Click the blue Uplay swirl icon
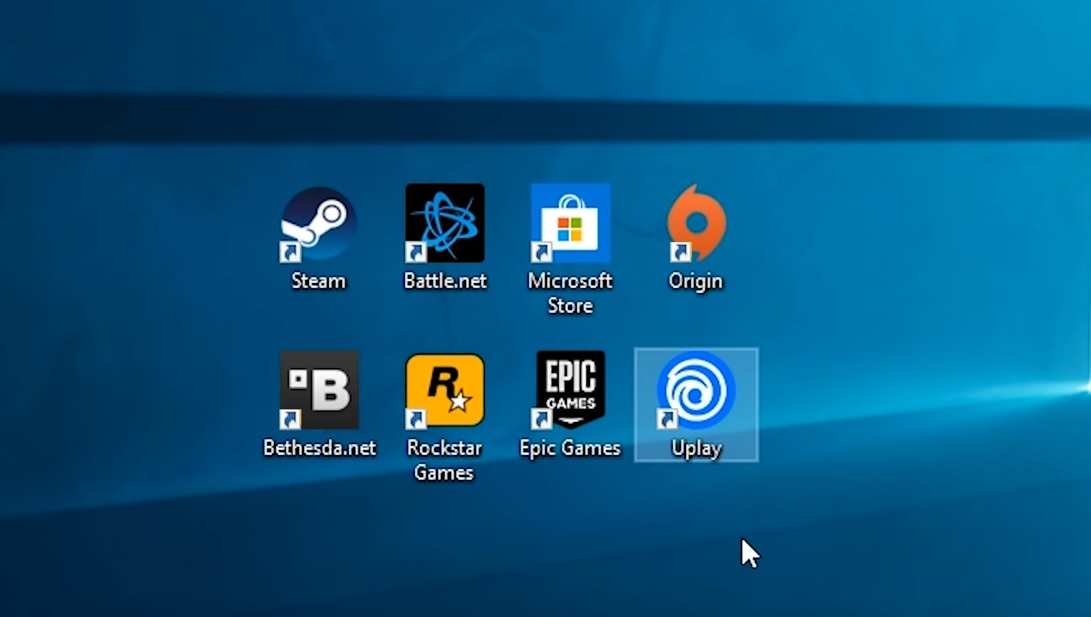Image resolution: width=1091 pixels, height=617 pixels. 696,390
